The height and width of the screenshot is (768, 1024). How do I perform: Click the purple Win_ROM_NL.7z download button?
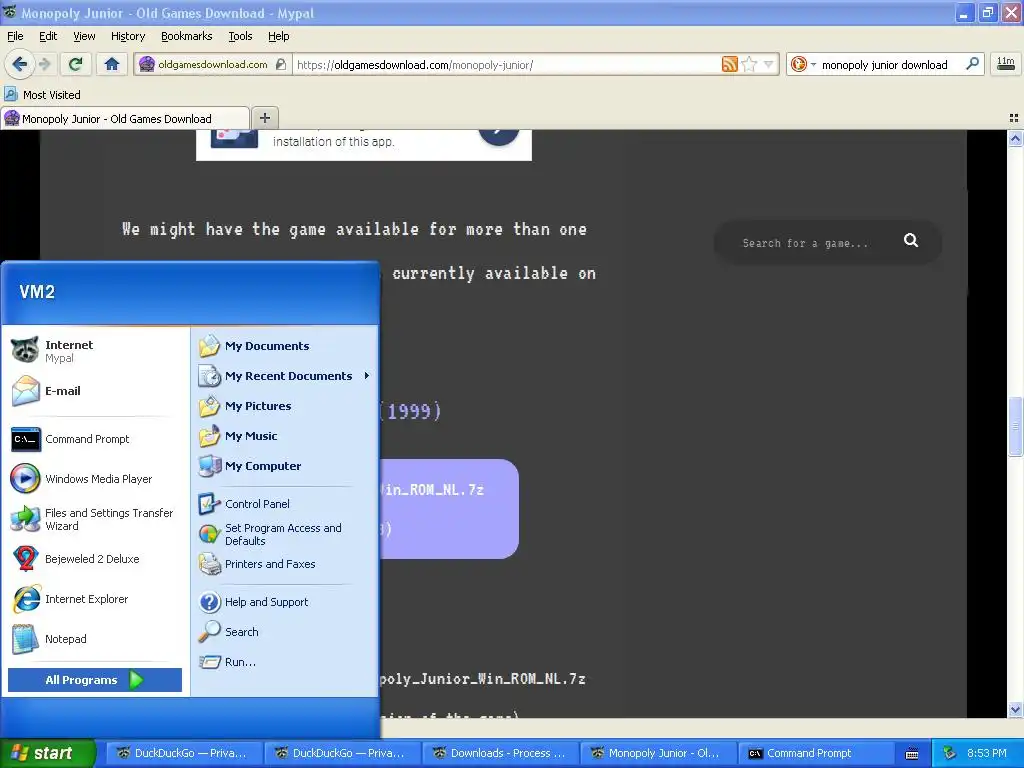449,509
